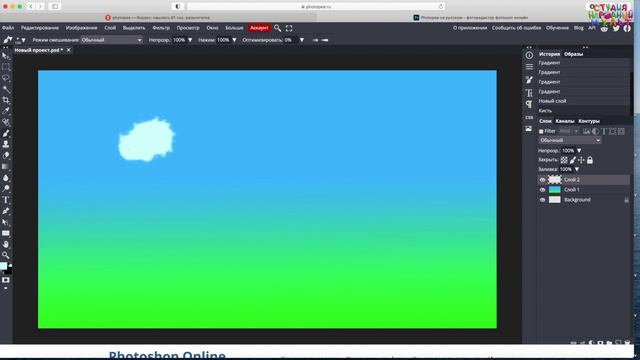Image resolution: width=640 pixels, height=360 pixels.
Task: Open the CSS panel icon
Action: (529, 118)
